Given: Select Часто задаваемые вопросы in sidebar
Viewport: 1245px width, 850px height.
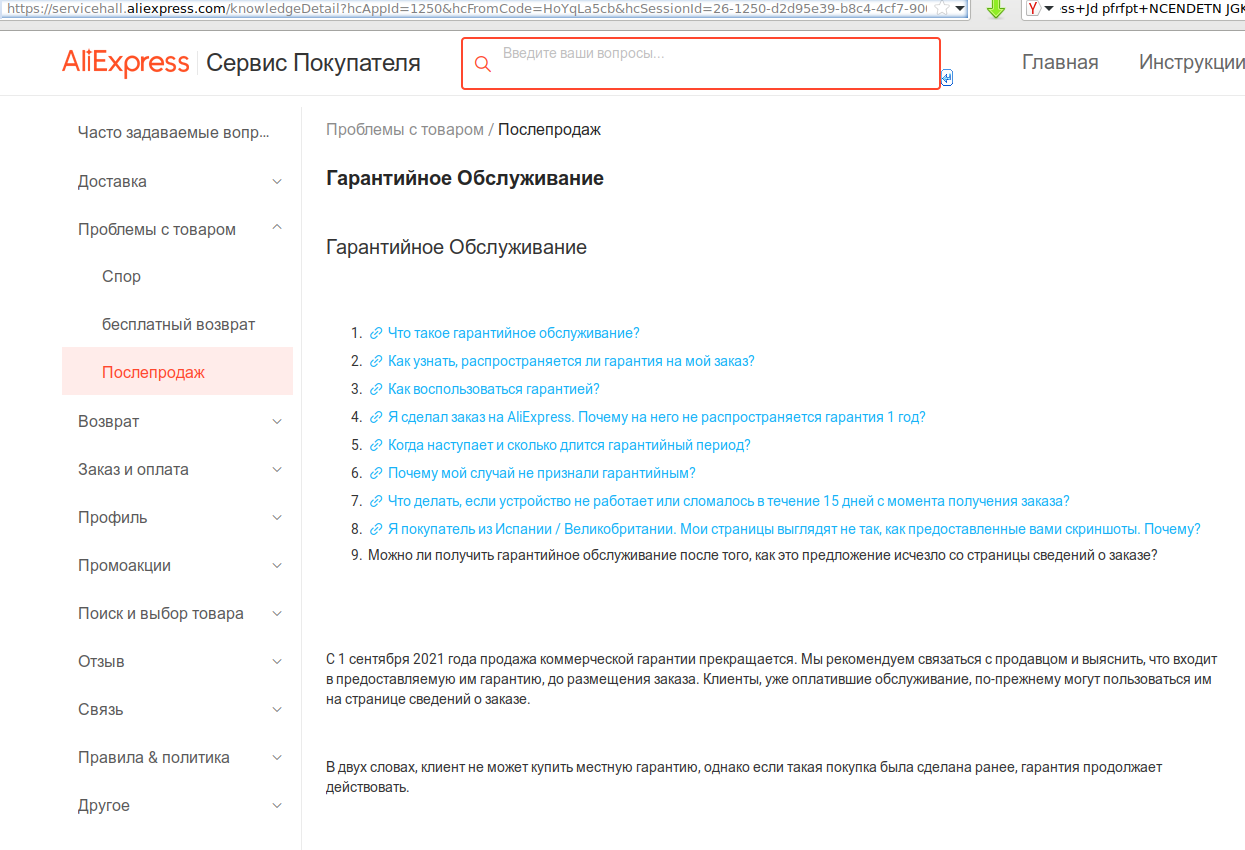Looking at the screenshot, I should [174, 133].
